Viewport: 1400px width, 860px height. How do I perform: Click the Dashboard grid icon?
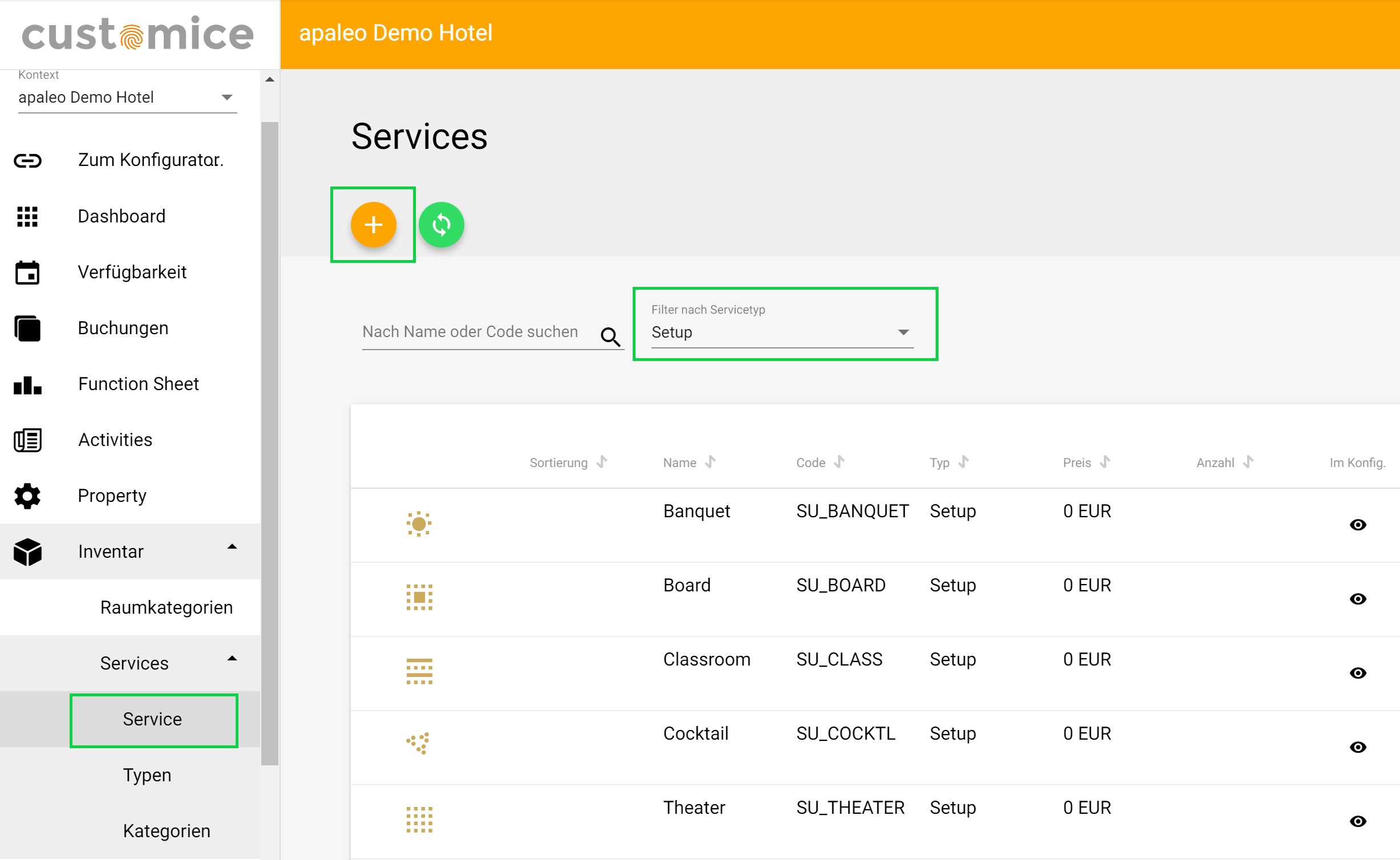point(27,216)
